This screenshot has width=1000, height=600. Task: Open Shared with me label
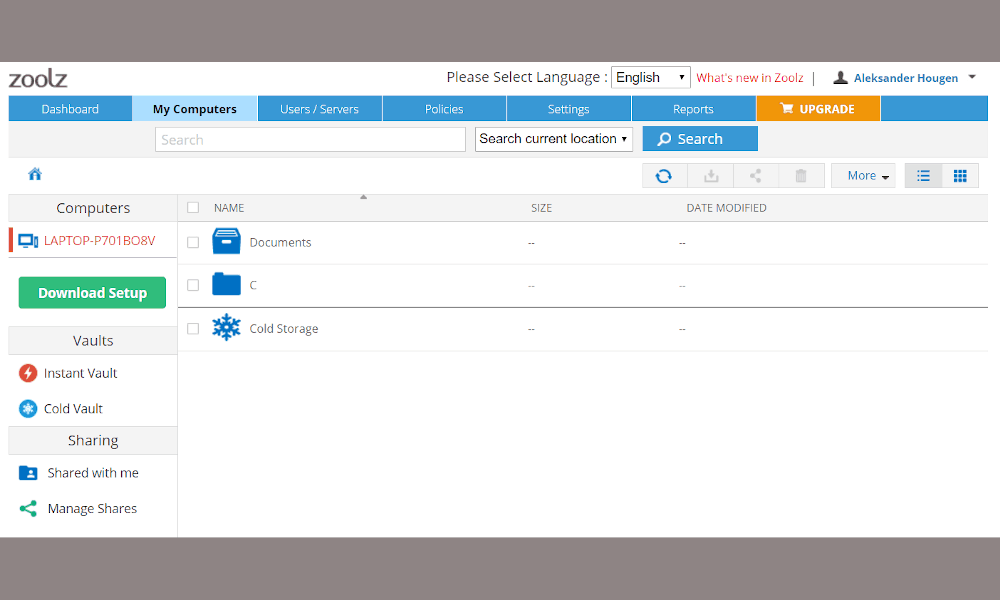coord(93,473)
